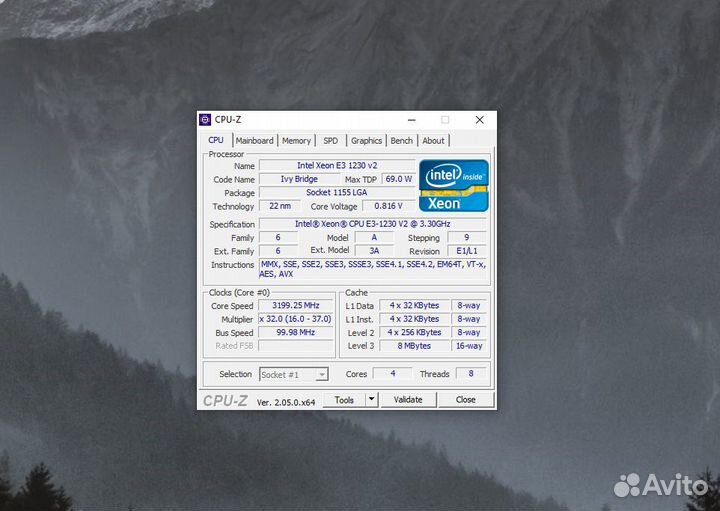Viewport: 720px width, 511px height.
Task: Click the Stepping value 9
Action: 467,237
